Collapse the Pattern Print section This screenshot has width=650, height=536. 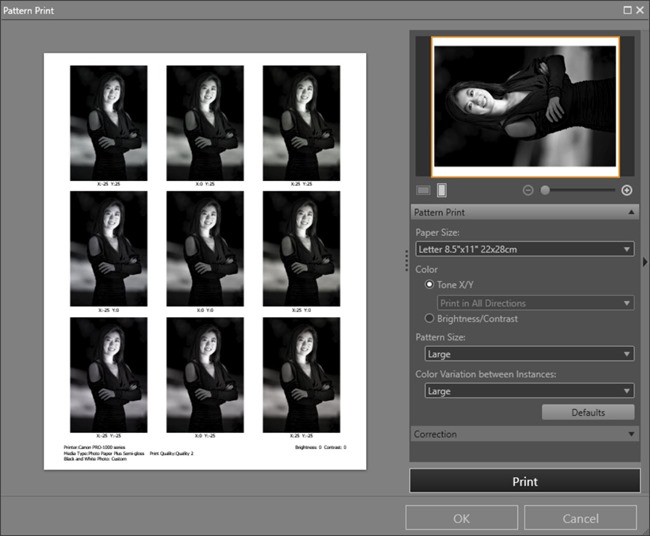coord(524,212)
